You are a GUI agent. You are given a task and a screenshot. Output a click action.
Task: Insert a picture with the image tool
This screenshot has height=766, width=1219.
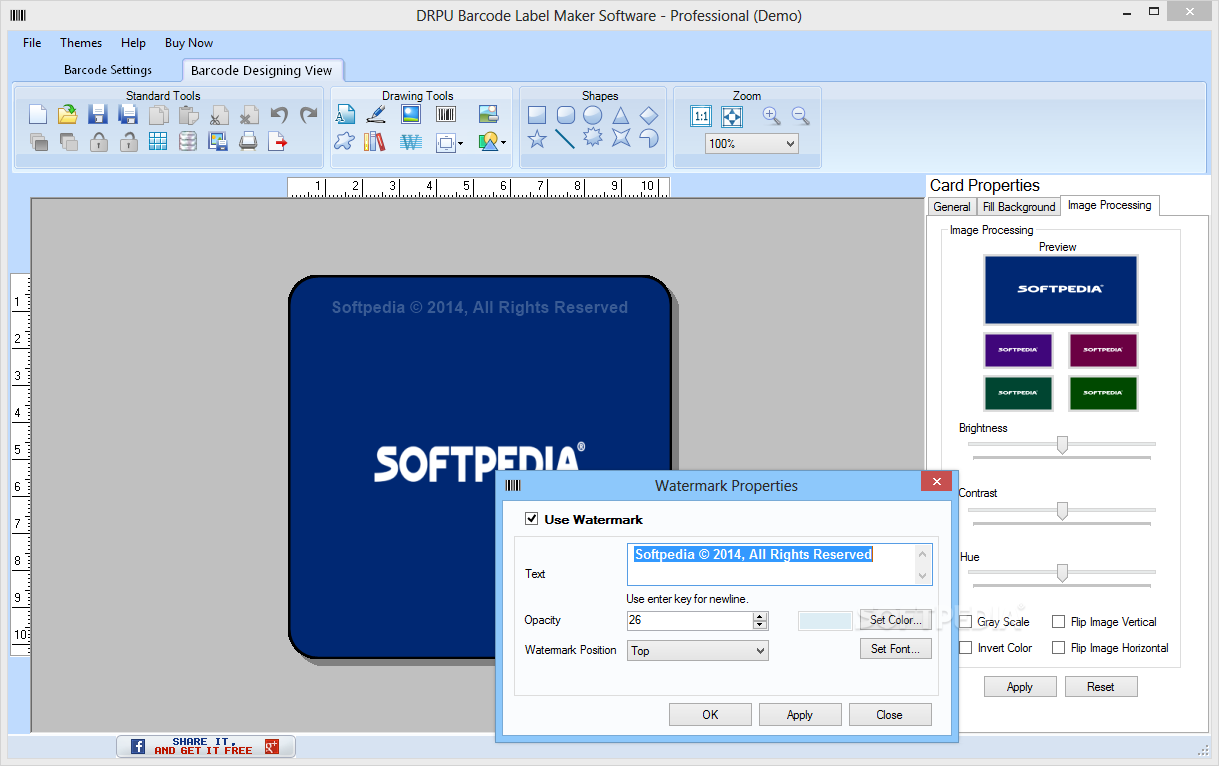click(x=411, y=115)
